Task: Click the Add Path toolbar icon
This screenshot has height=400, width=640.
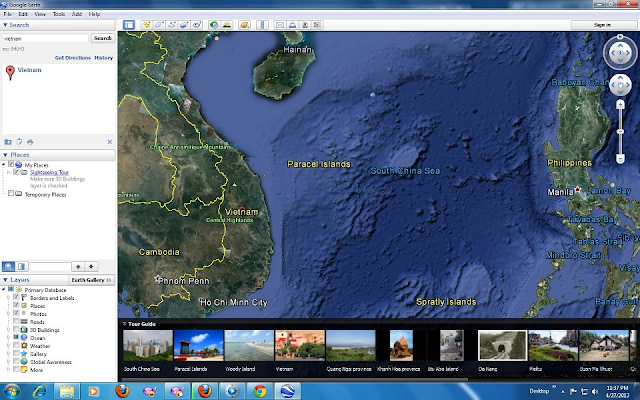Action: pos(172,25)
